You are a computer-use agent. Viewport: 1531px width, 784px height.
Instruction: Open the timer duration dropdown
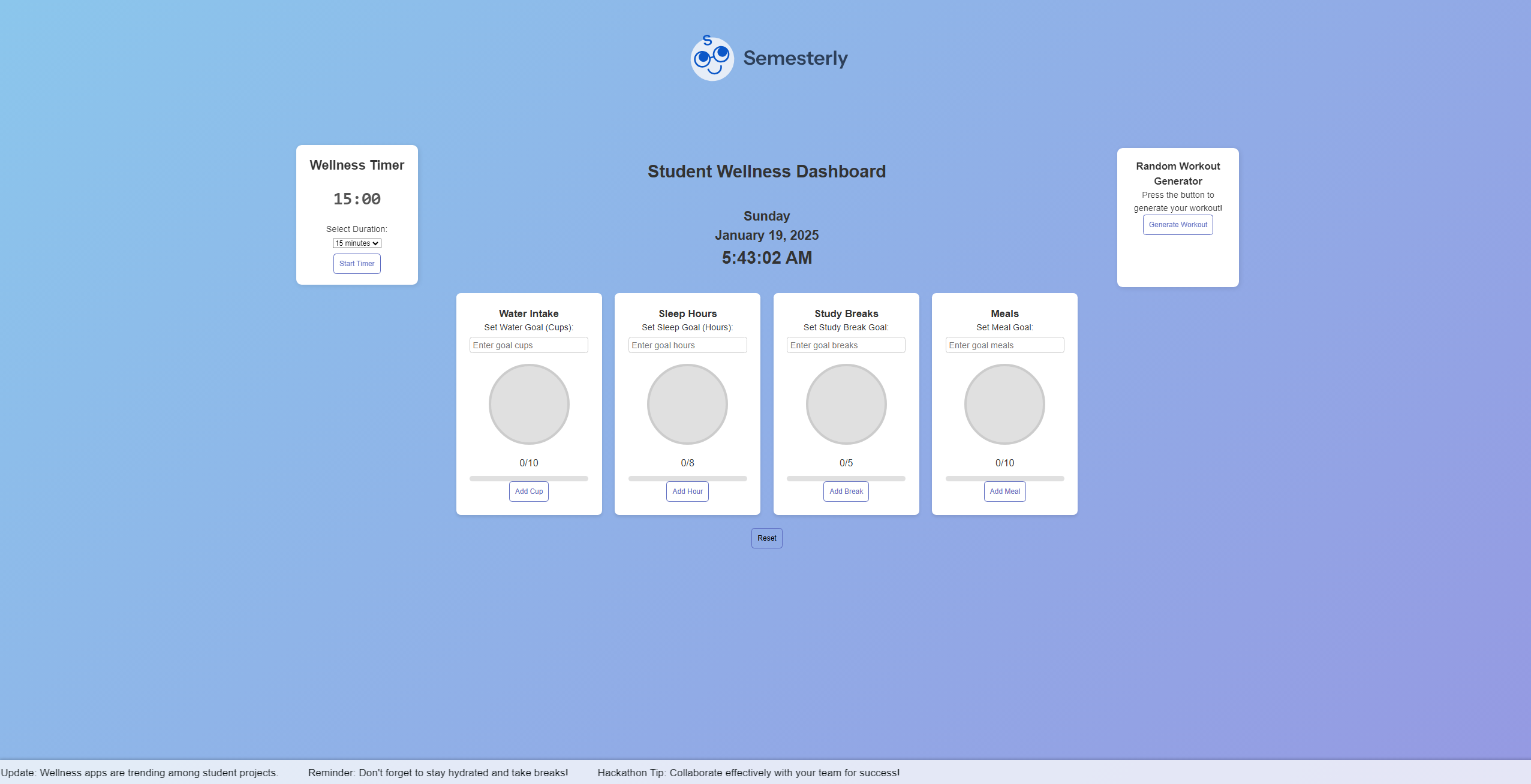coord(357,243)
